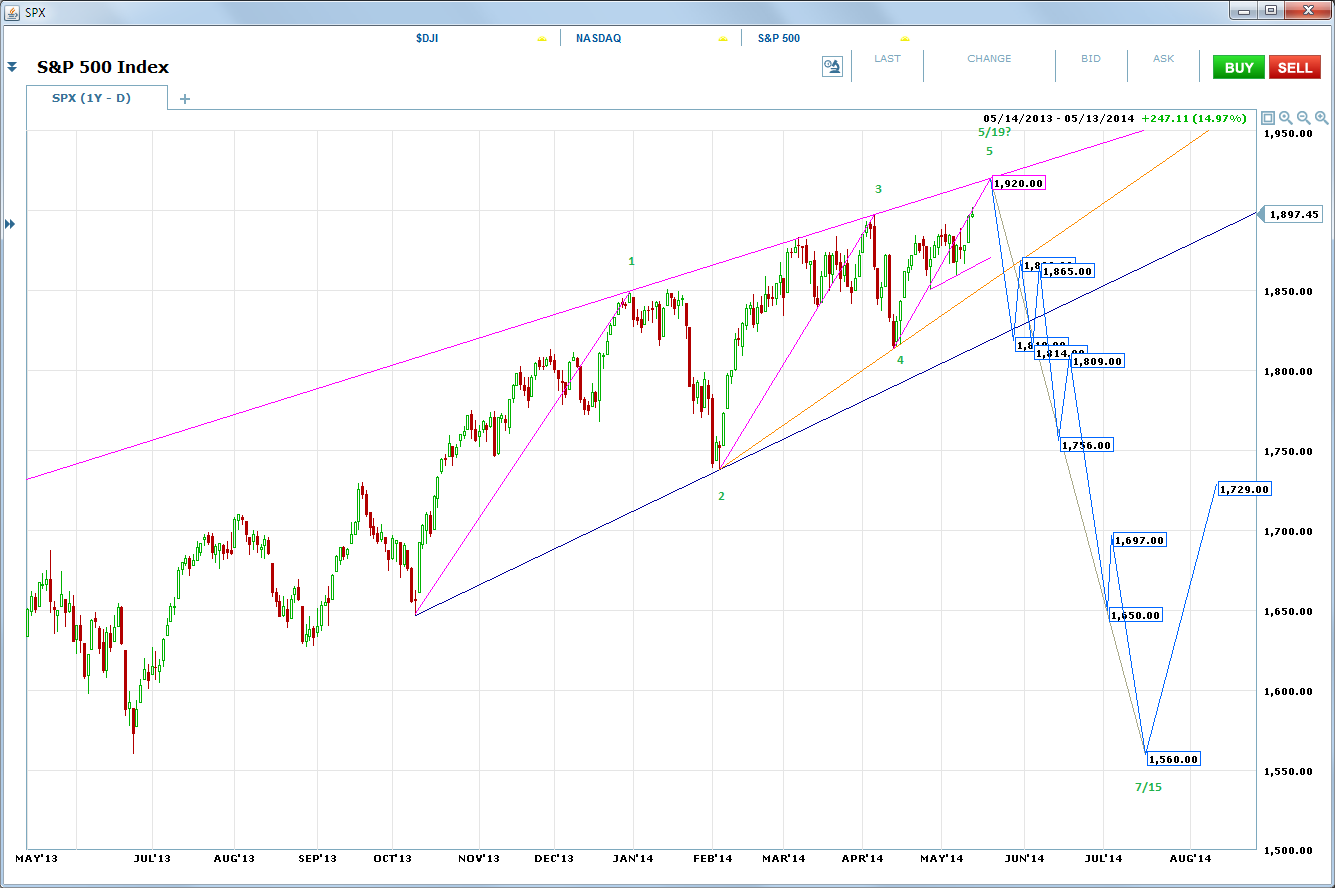This screenshot has height=888, width=1335.
Task: Click the ASK column header
Action: pyautogui.click(x=1164, y=58)
